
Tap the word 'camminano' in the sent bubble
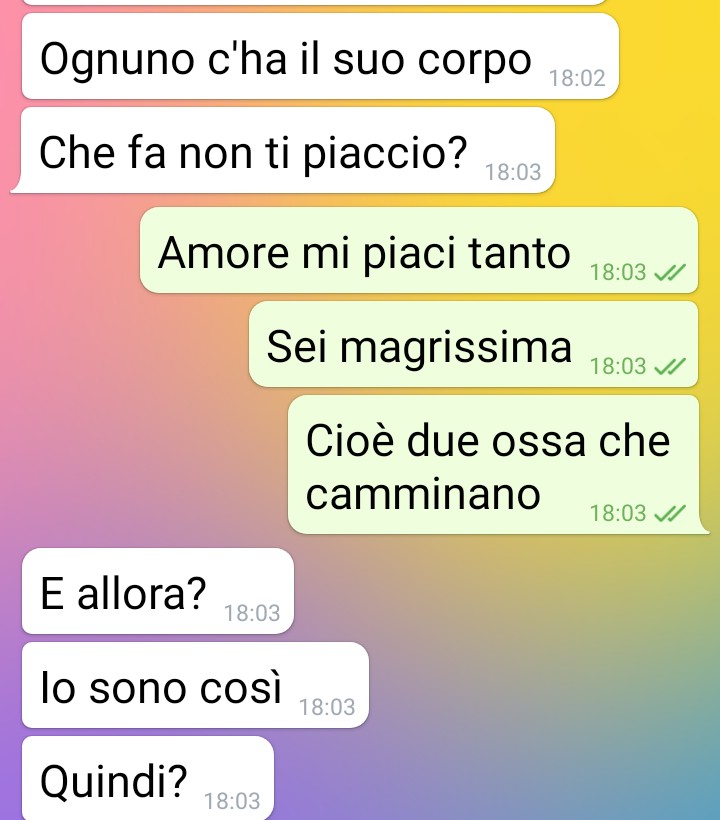coord(422,494)
